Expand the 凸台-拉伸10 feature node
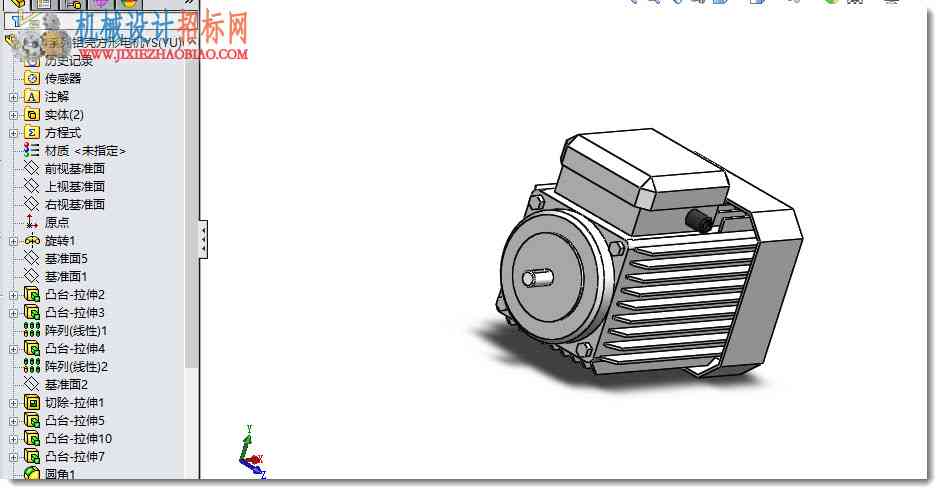Viewport: 942px width, 494px height. (13, 439)
